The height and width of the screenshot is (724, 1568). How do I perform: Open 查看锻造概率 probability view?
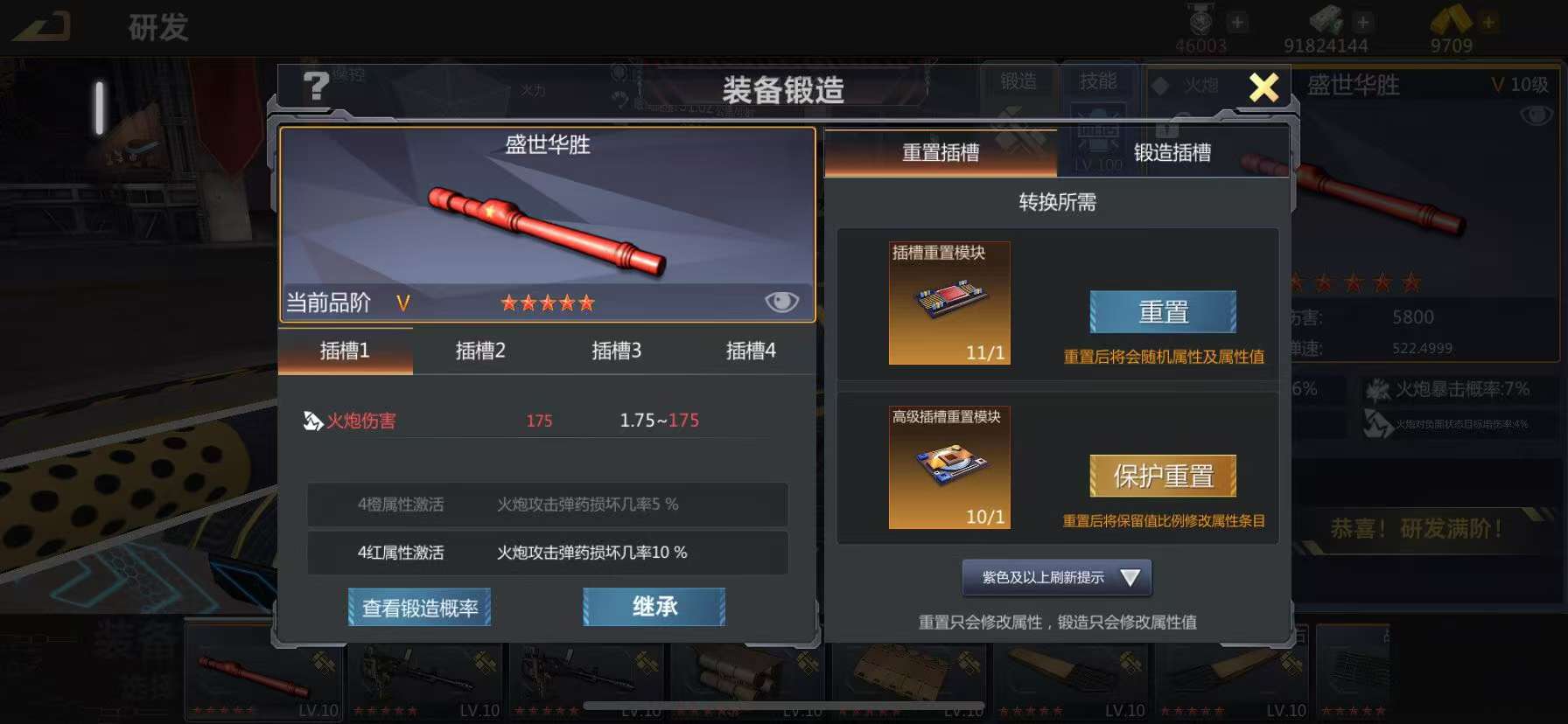point(420,608)
